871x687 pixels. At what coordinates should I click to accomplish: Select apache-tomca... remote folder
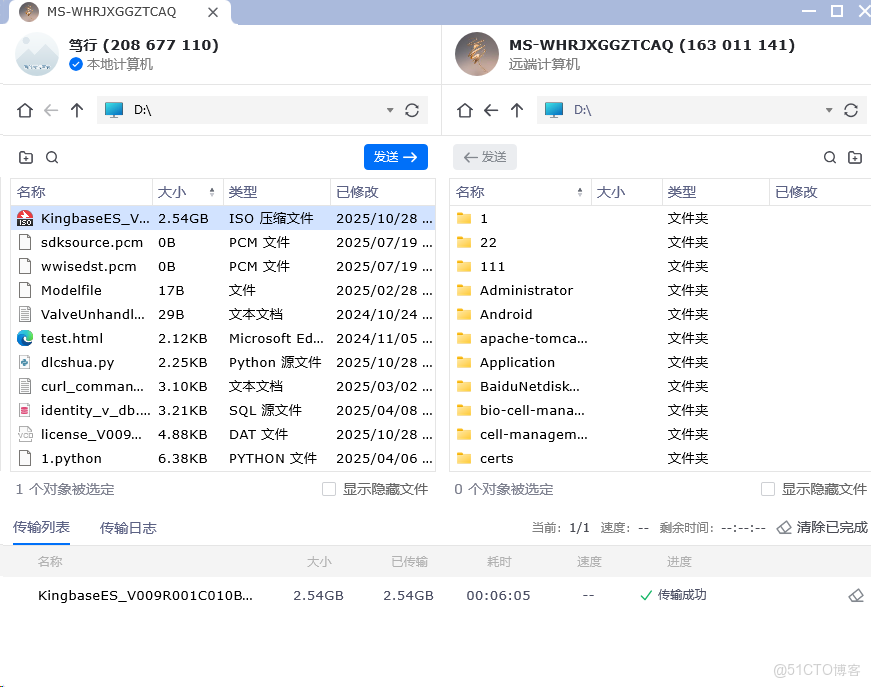(x=660, y=338)
